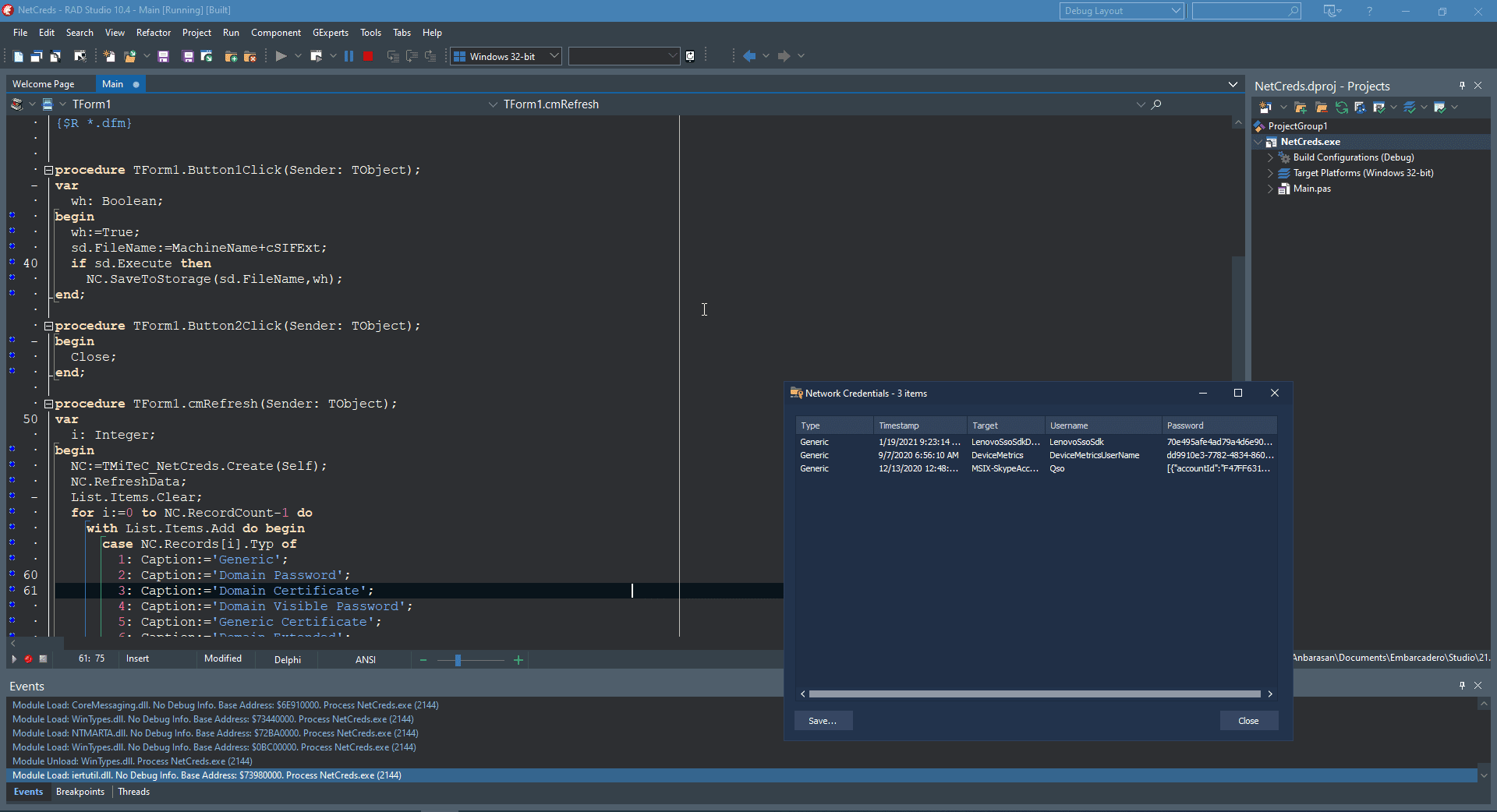1497x812 pixels.
Task: Click the desktop layout save icon in title bar
Action: (1329, 11)
